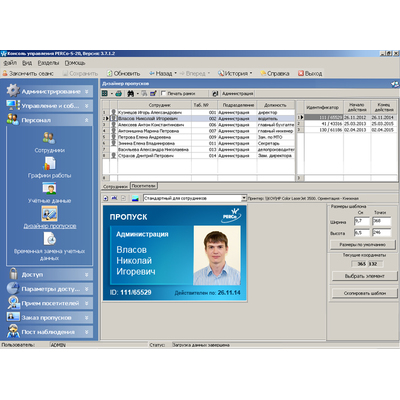Click the Выбрать элемент button
The width and height of the screenshot is (400, 400).
pyautogui.click(x=365, y=276)
